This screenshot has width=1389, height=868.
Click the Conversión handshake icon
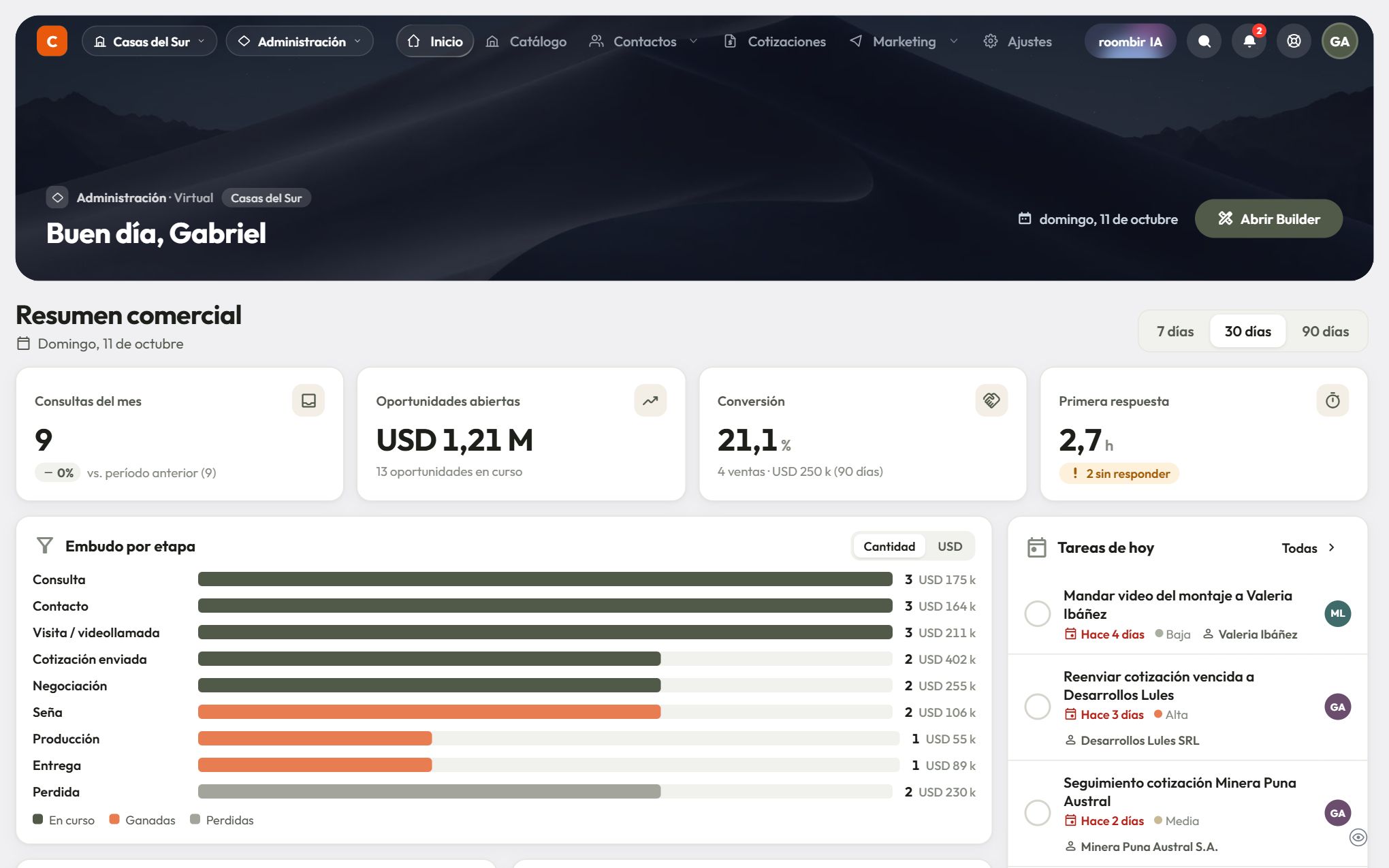pos(991,400)
